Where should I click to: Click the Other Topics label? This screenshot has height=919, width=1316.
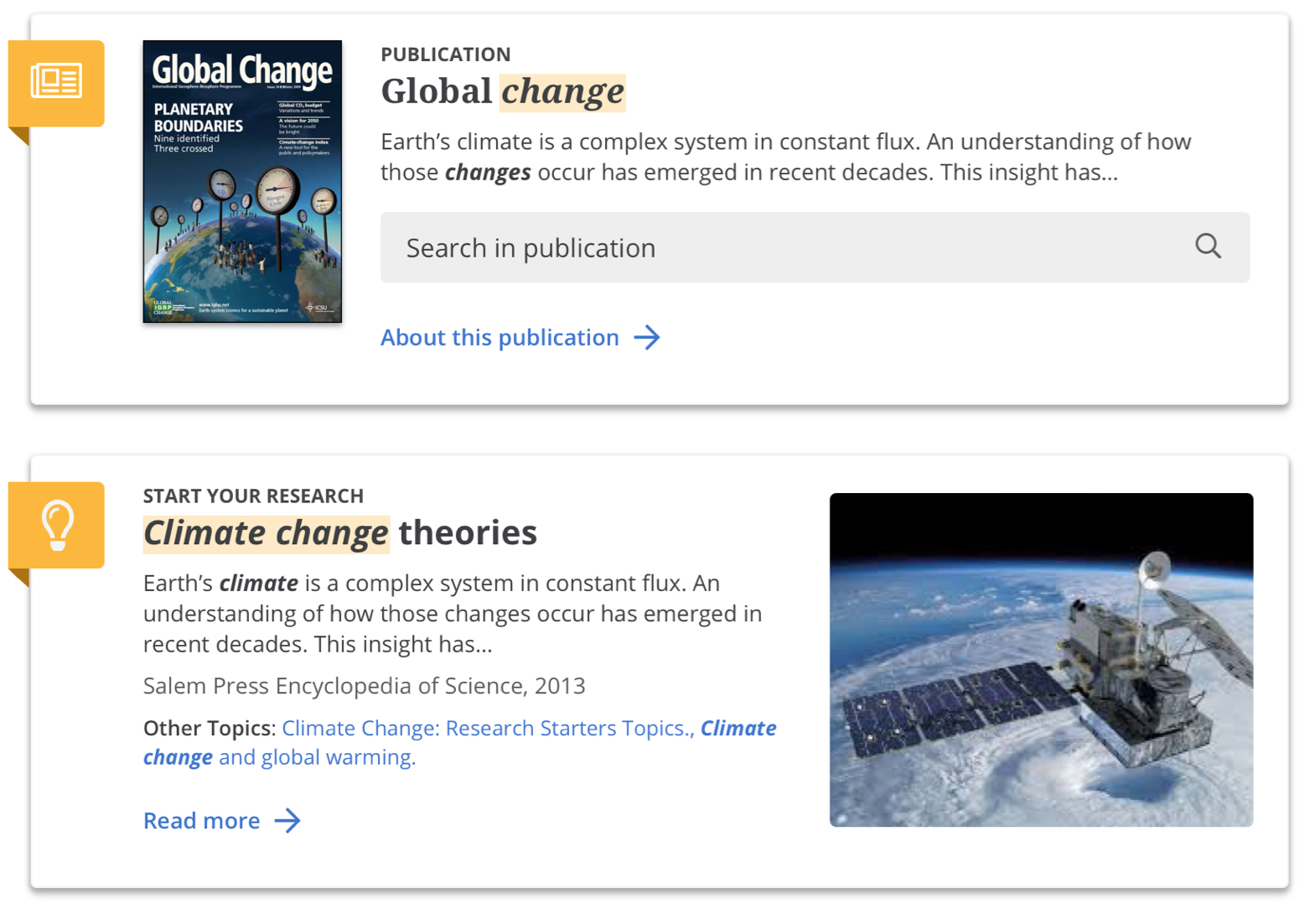pyautogui.click(x=209, y=729)
